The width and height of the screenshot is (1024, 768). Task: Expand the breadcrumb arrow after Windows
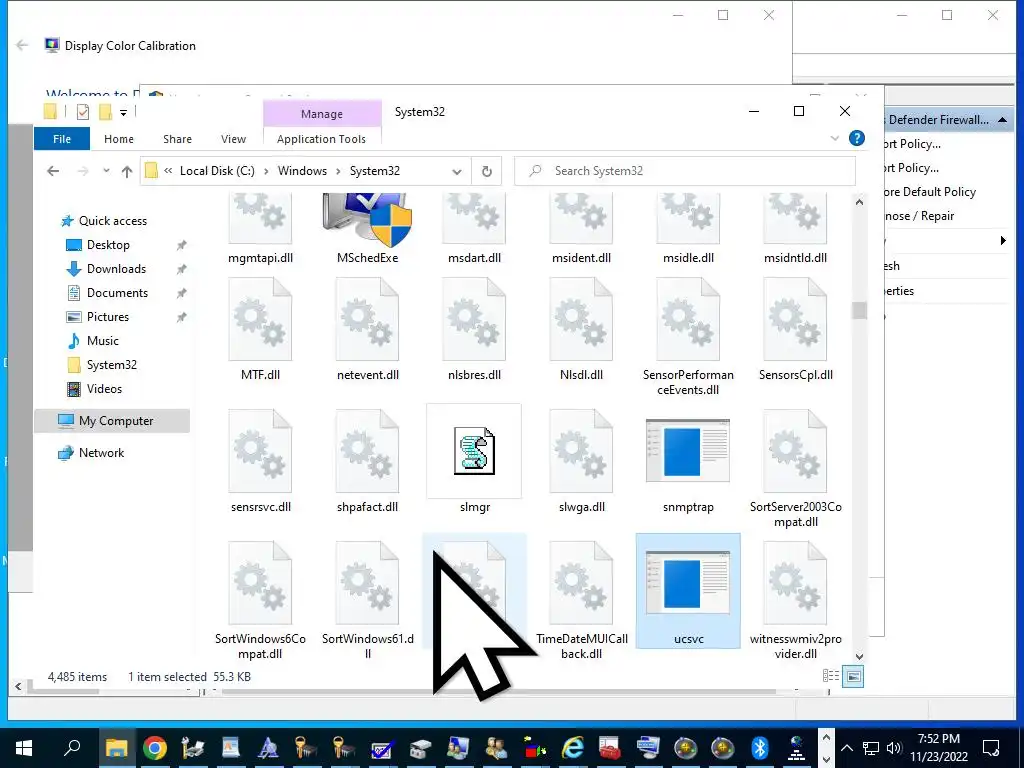click(x=338, y=171)
